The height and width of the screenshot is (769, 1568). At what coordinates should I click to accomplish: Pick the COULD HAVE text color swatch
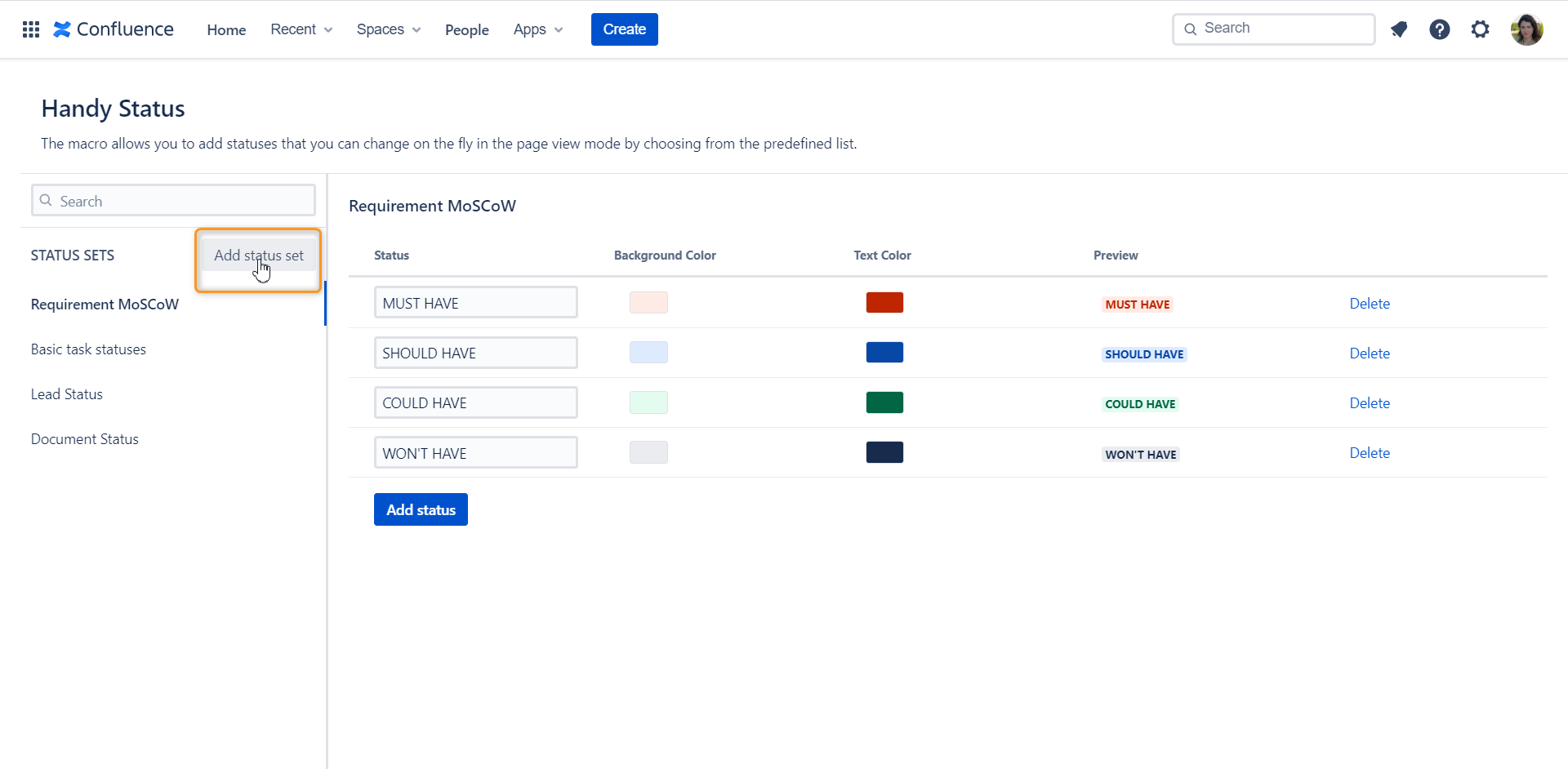click(884, 402)
